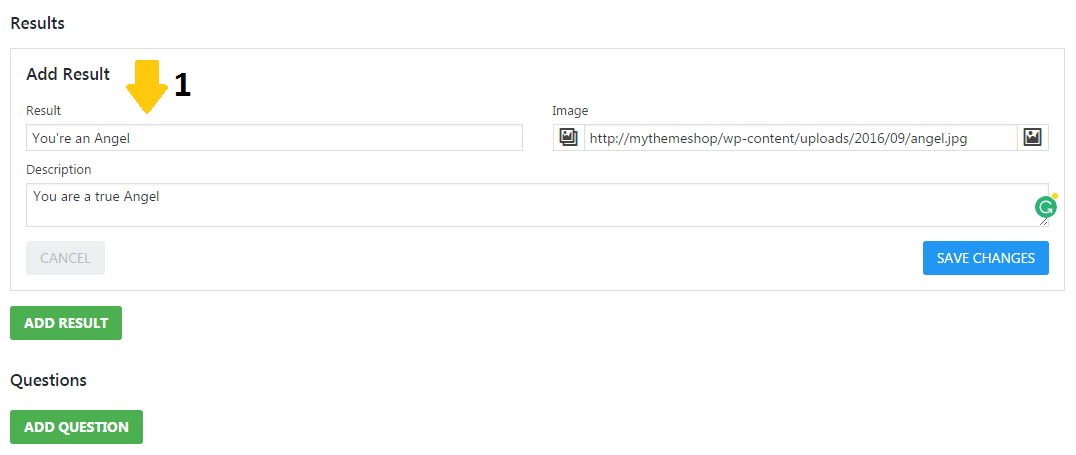Add a new question
This screenshot has height=455, width=1076.
[x=76, y=427]
